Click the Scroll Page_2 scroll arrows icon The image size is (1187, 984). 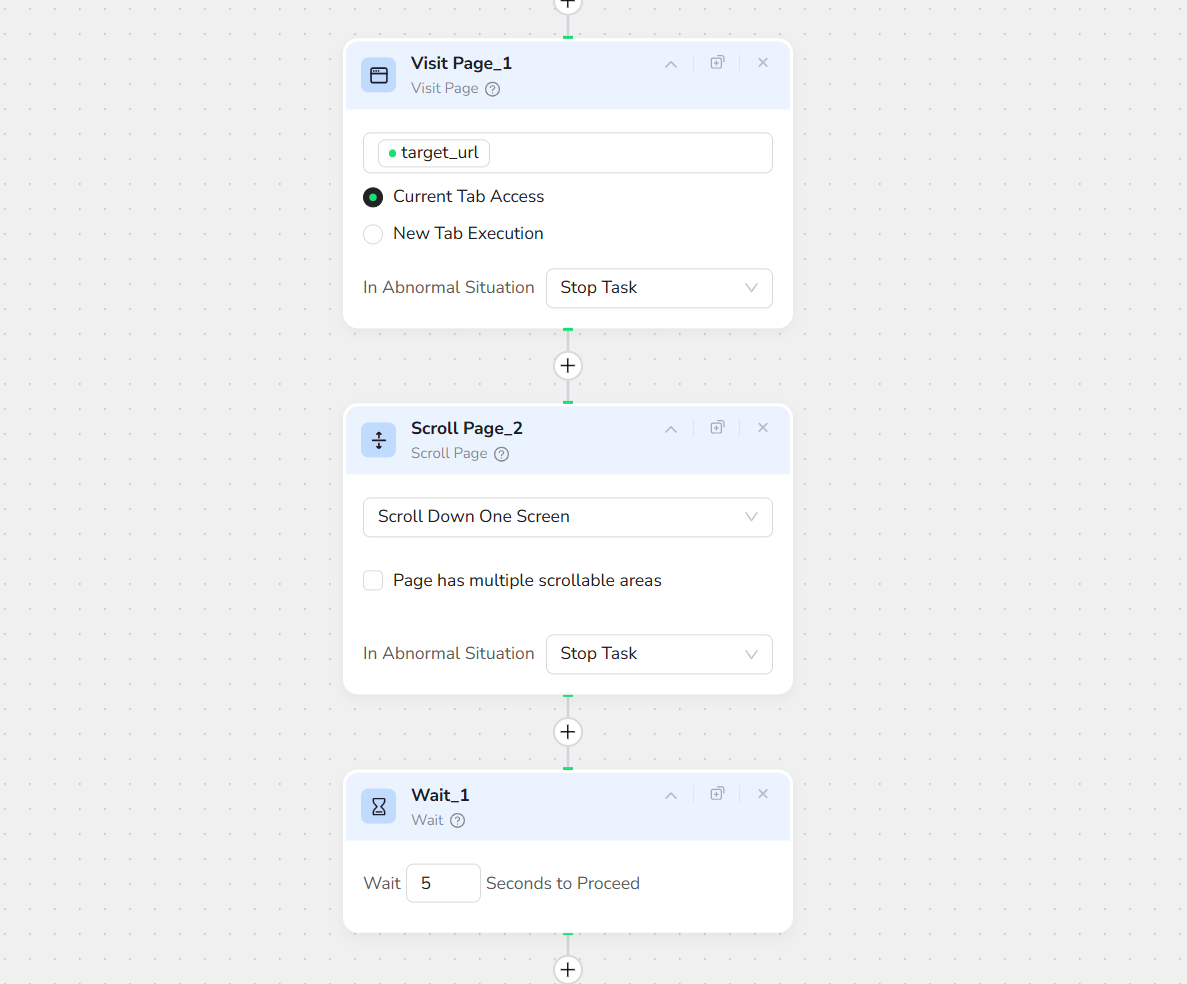(x=378, y=440)
